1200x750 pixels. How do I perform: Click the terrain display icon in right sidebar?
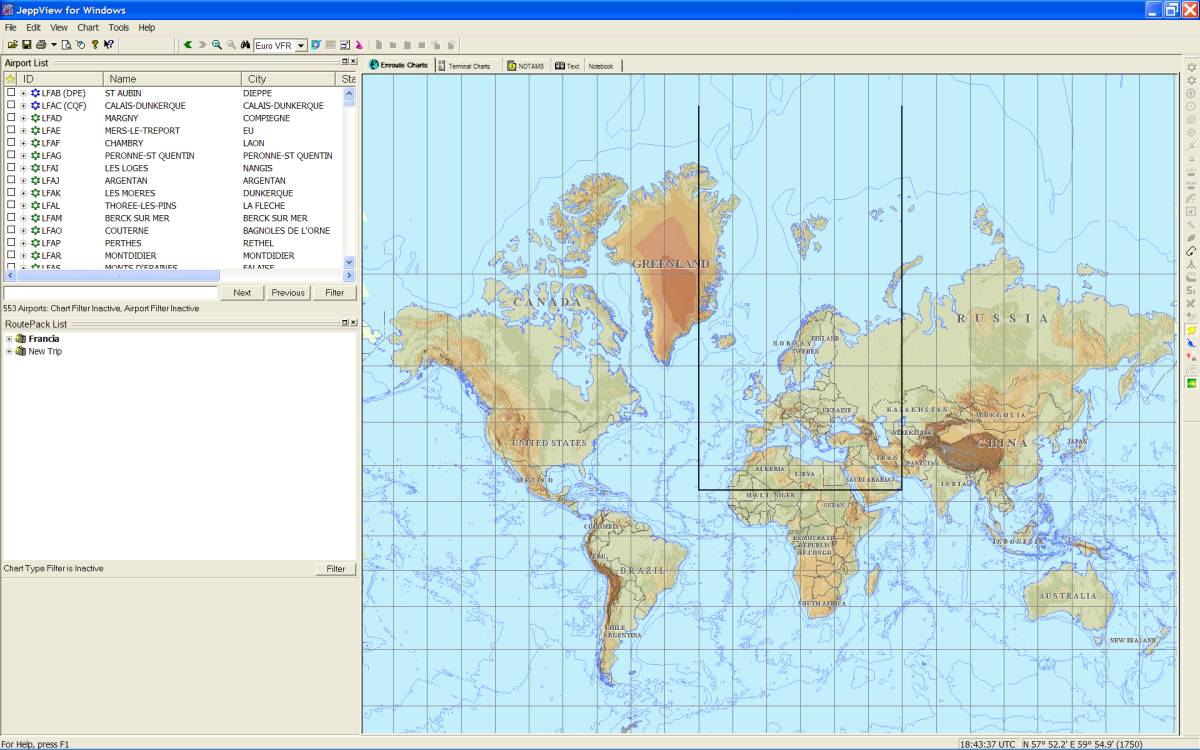click(1191, 383)
